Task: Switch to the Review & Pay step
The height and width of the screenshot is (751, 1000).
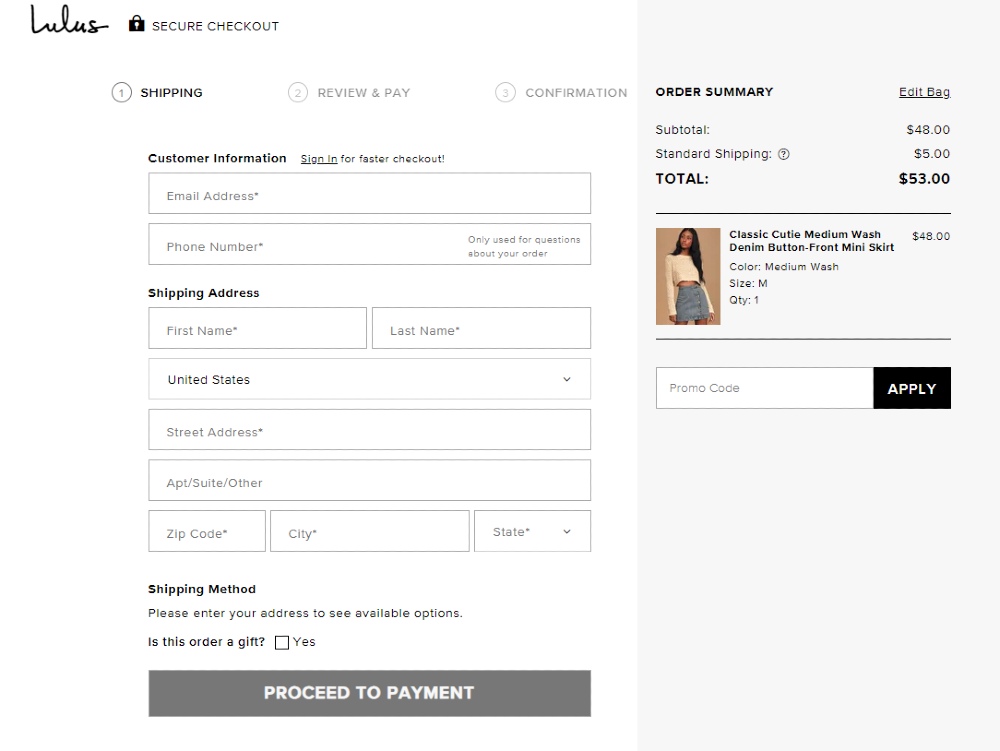Action: 363,93
